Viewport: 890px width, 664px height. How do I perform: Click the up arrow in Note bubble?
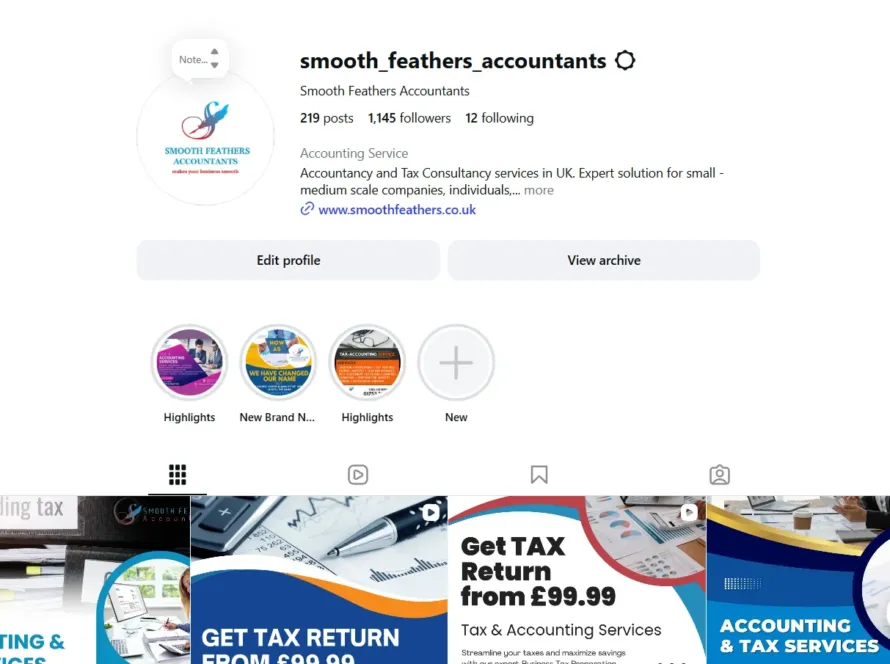point(215,52)
